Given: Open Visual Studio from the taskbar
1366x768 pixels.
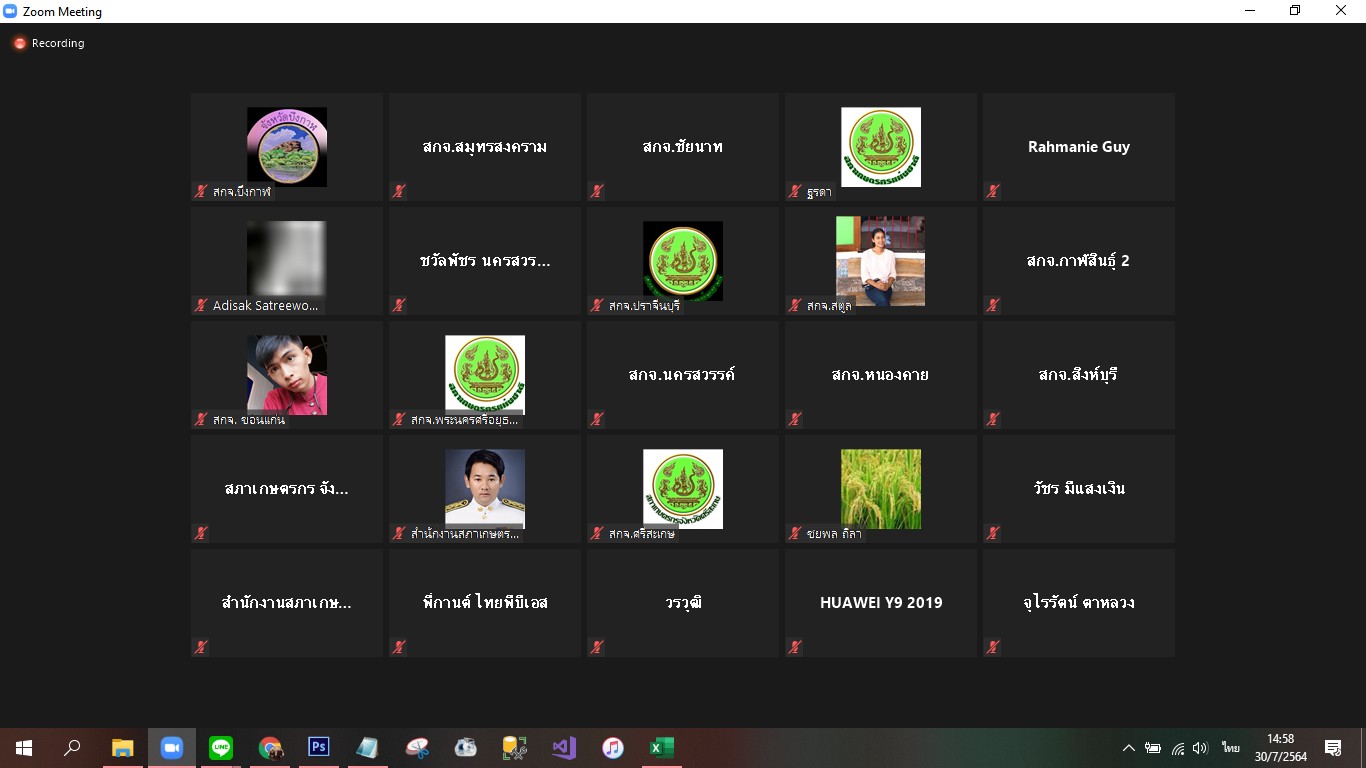Looking at the screenshot, I should pos(564,747).
